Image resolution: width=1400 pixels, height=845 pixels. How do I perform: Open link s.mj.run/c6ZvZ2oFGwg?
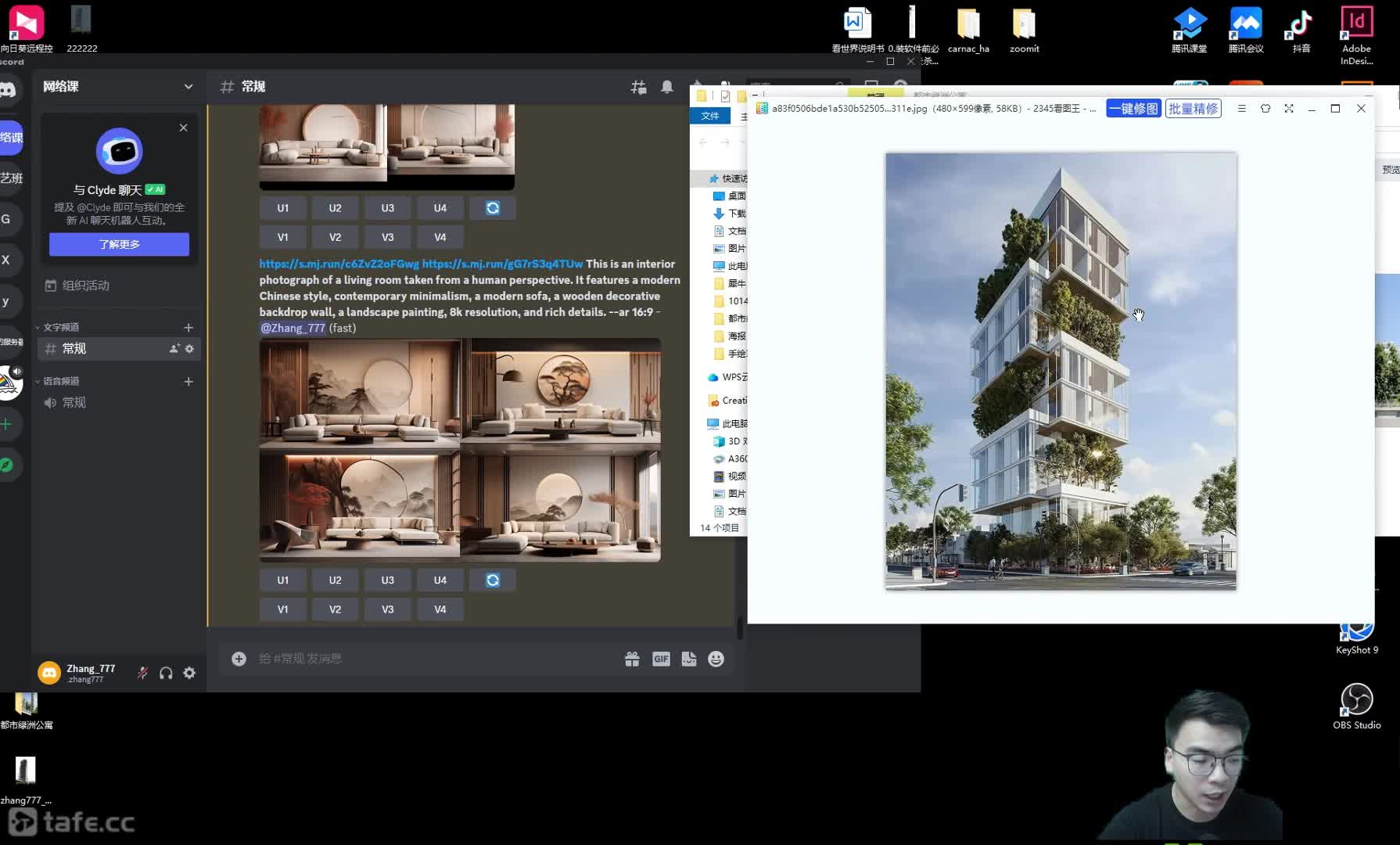pyautogui.click(x=339, y=264)
